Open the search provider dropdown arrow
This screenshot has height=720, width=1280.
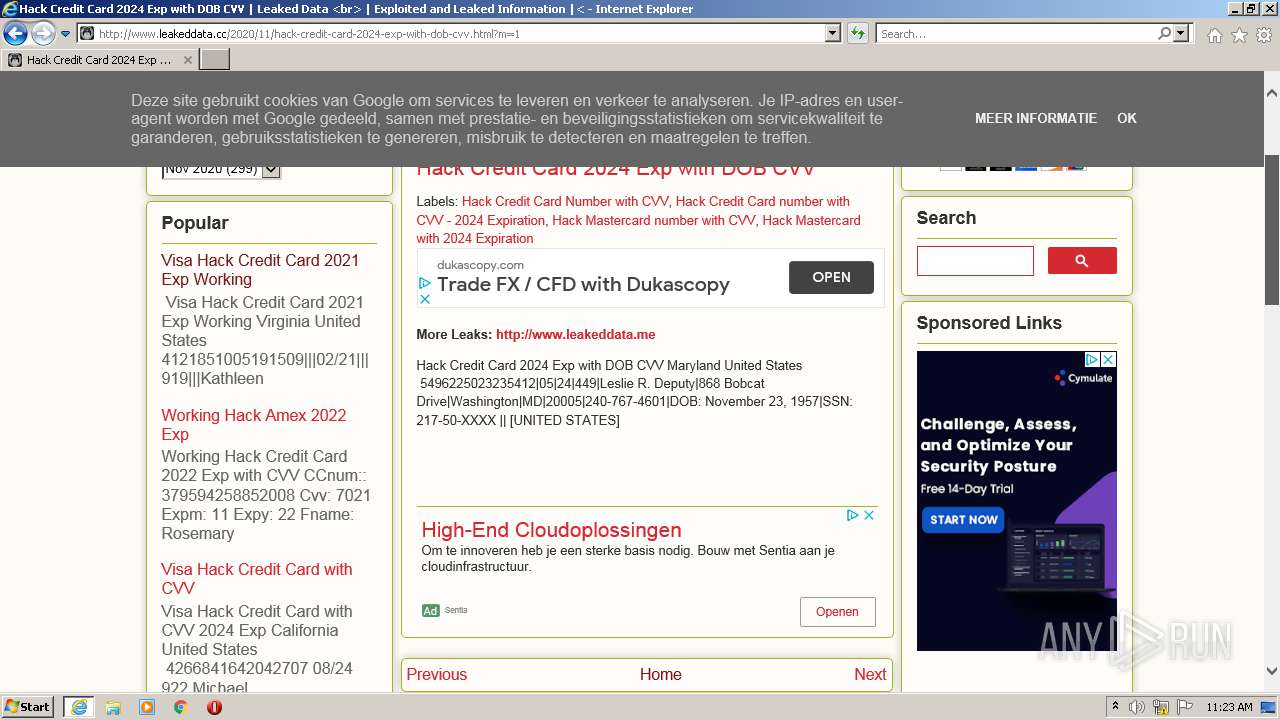point(1182,34)
